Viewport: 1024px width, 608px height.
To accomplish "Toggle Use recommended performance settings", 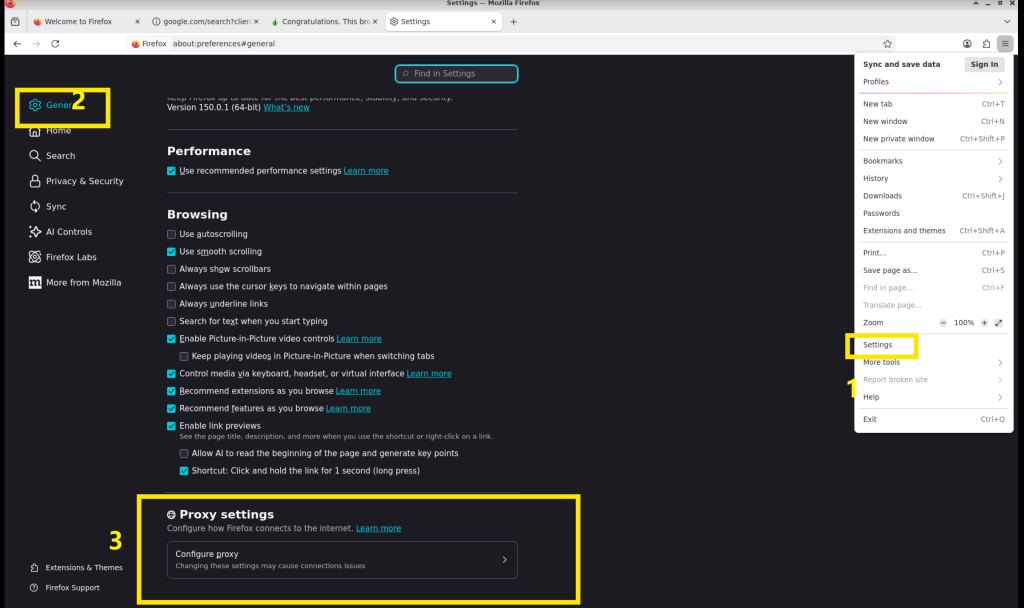I will [171, 171].
